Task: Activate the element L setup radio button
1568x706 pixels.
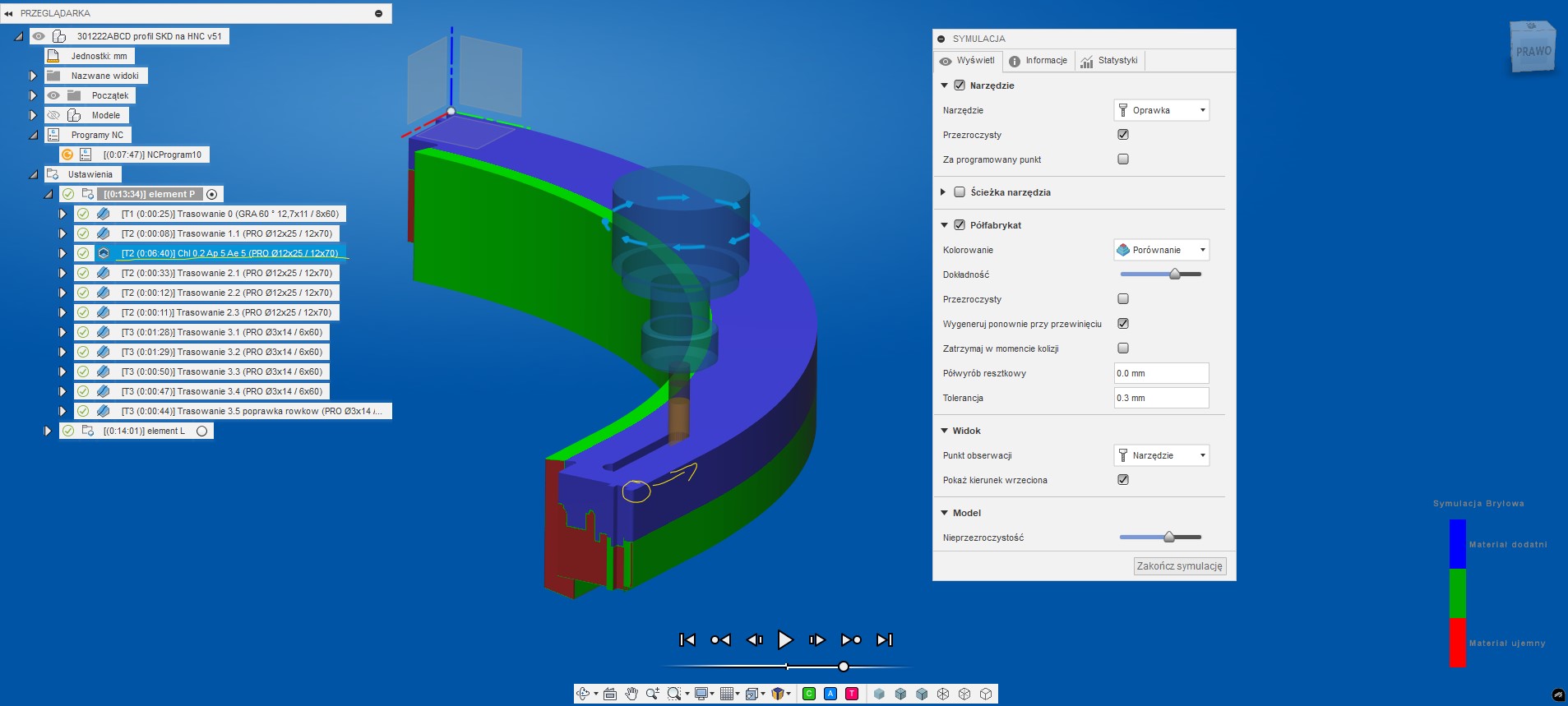Action: 201,431
